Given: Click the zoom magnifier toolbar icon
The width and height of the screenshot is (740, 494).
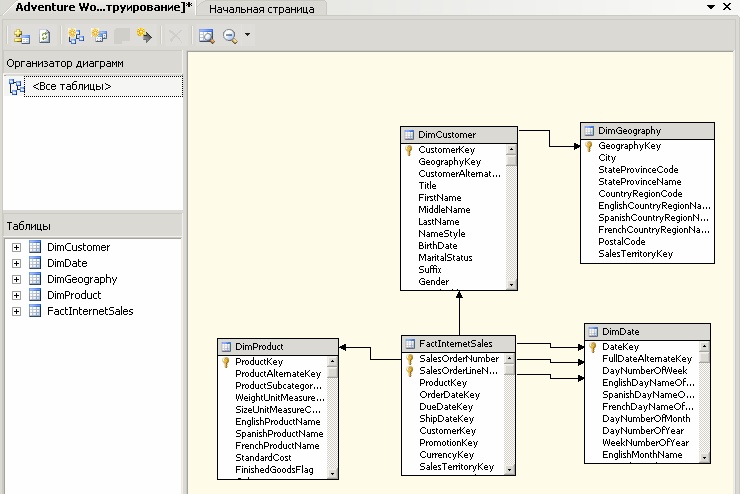Looking at the screenshot, I should click(230, 36).
